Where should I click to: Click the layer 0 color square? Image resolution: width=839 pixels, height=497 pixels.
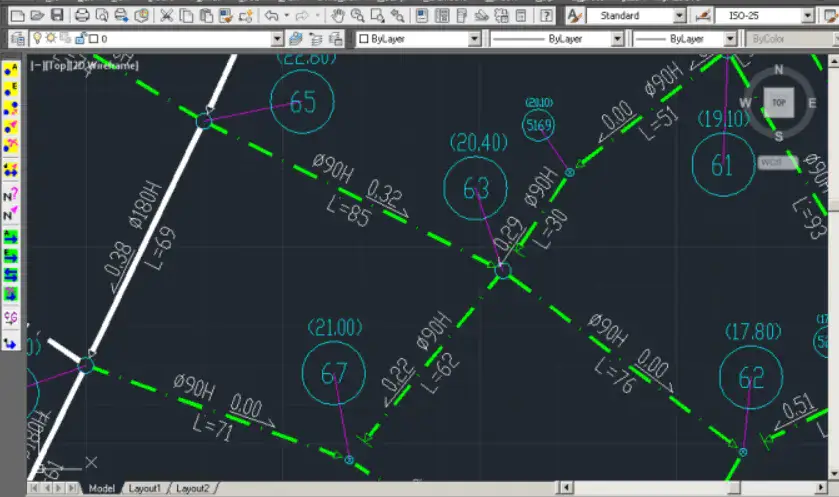pos(94,39)
